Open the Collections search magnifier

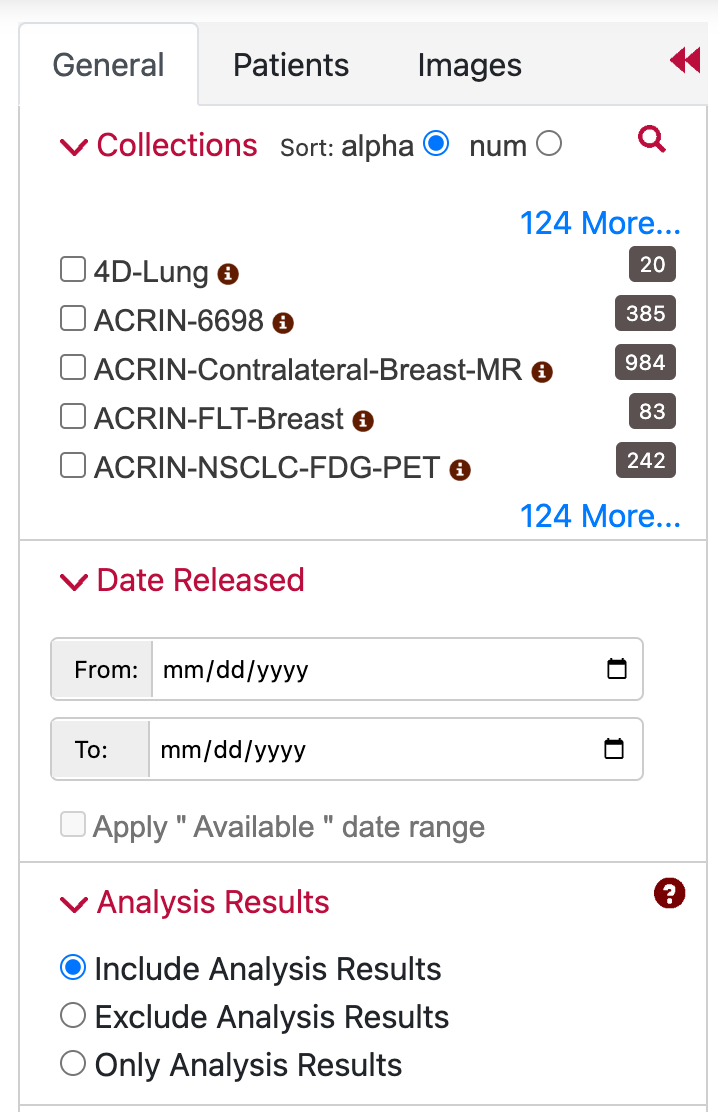pos(651,139)
